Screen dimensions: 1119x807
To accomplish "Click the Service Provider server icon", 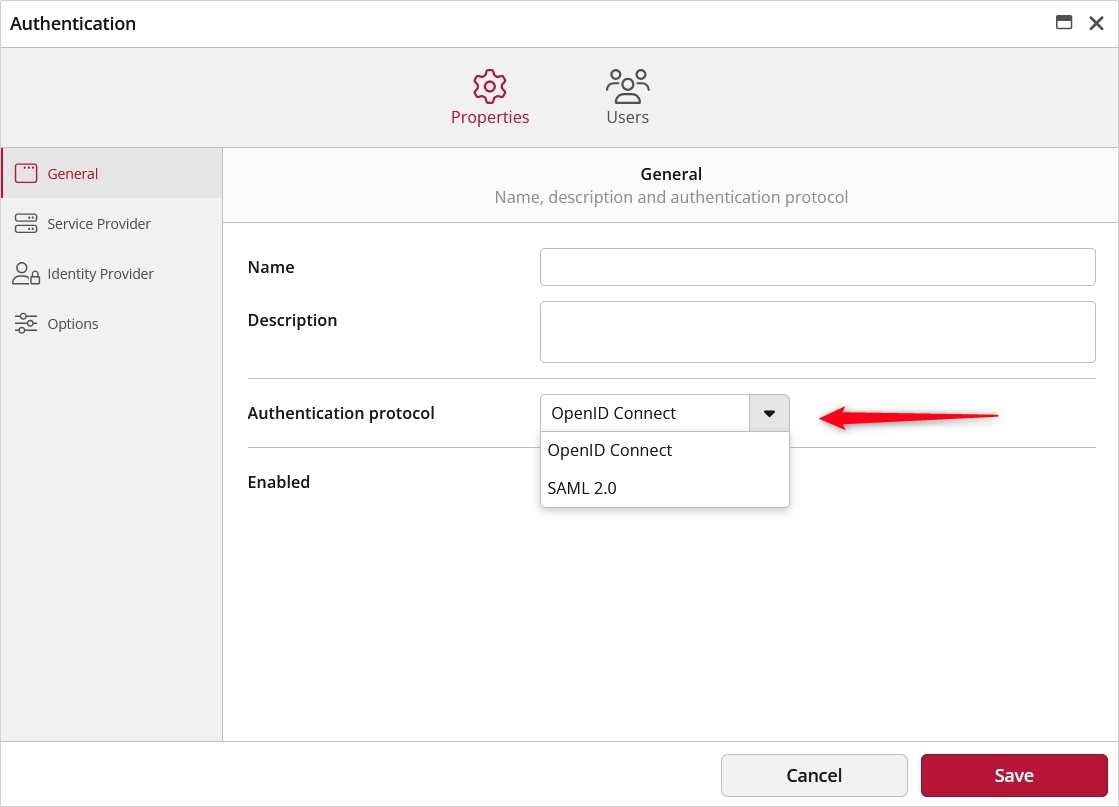I will click(x=27, y=223).
